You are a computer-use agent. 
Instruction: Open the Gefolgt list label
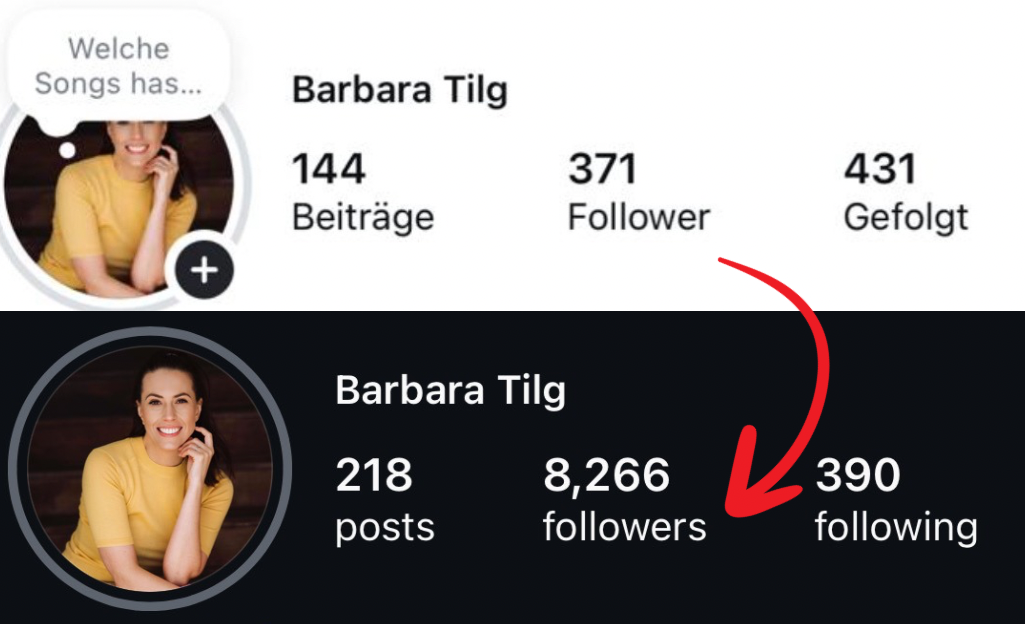[x=906, y=218]
